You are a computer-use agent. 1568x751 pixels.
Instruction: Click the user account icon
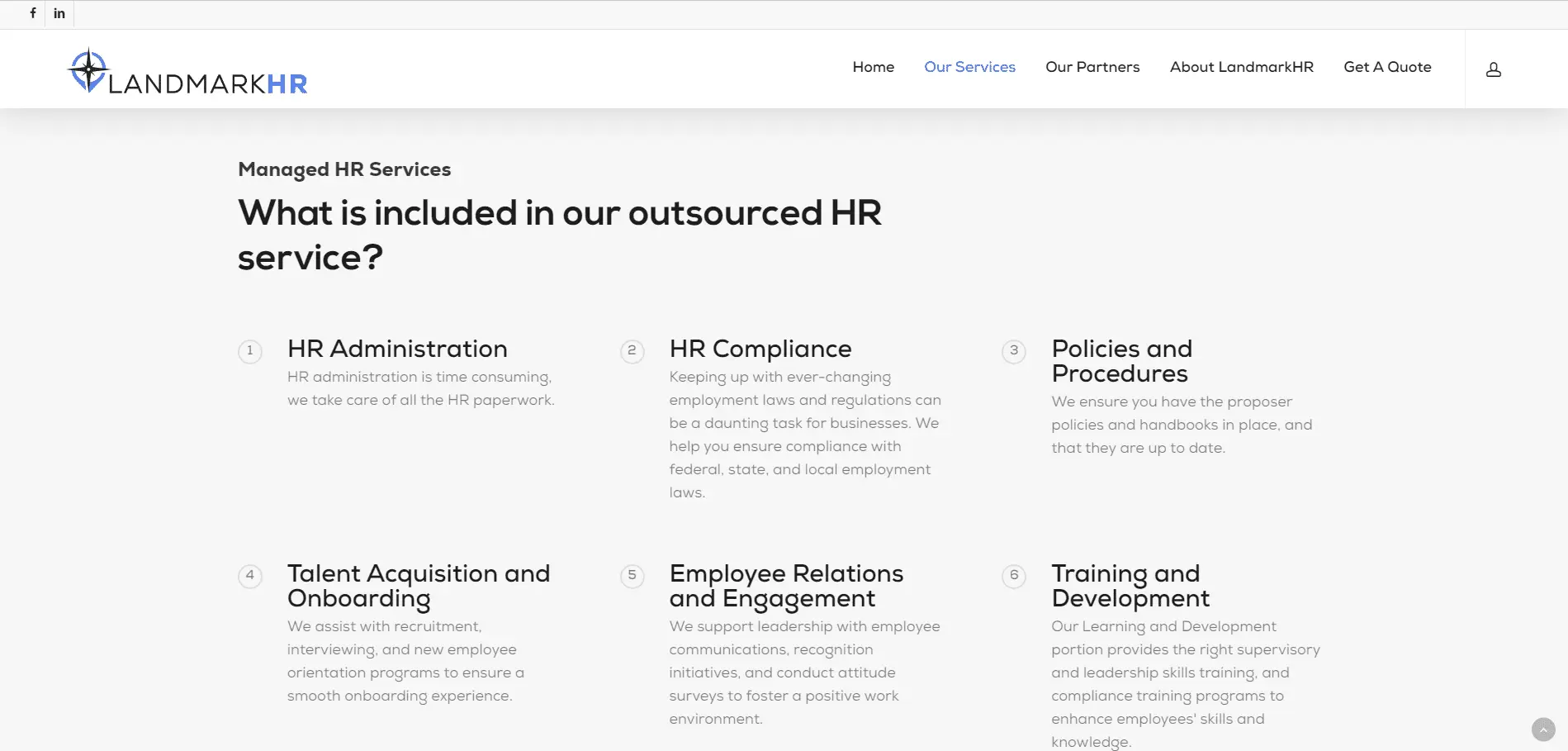(1494, 69)
